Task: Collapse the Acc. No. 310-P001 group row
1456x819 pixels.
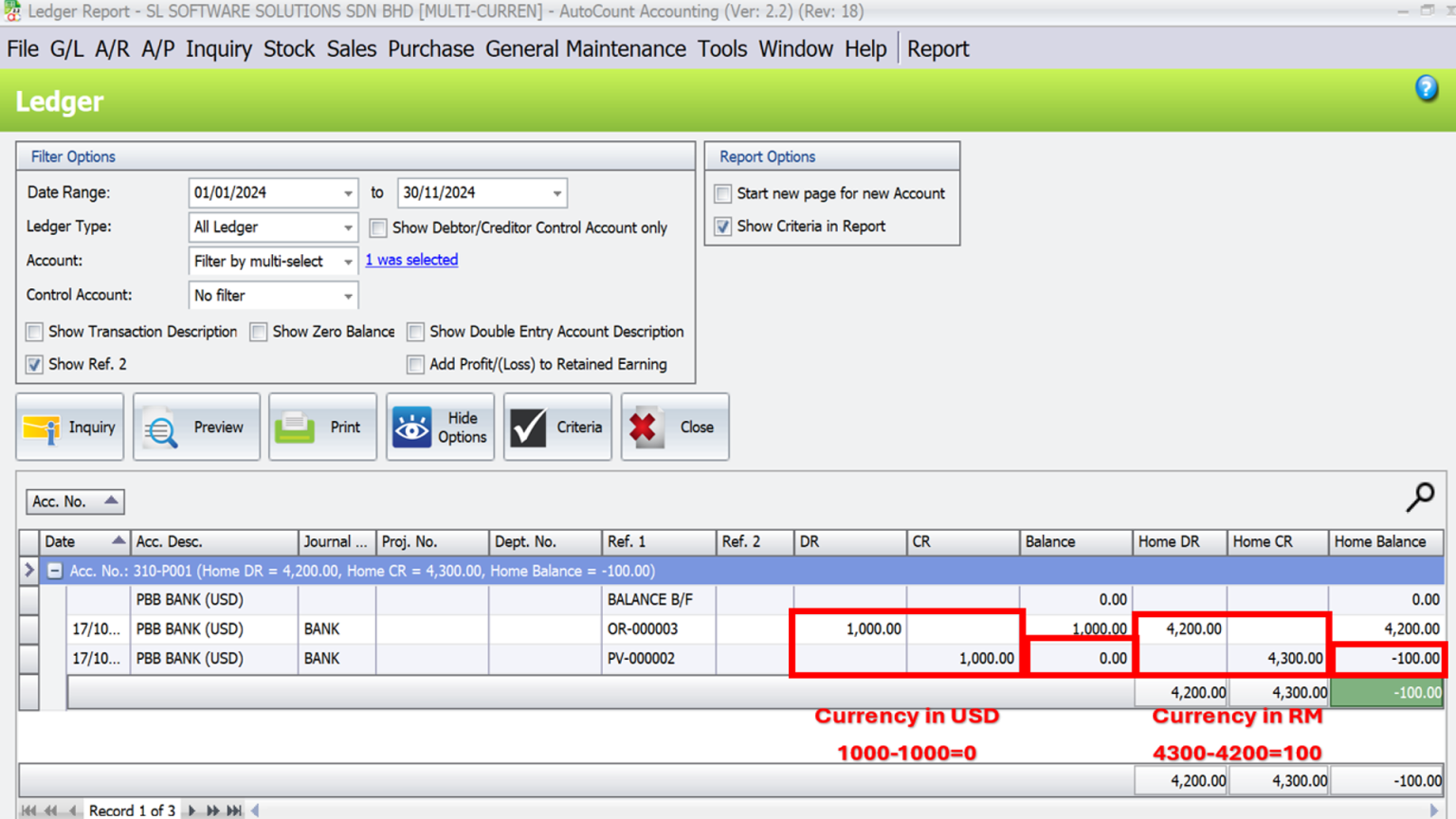Action: (x=55, y=571)
